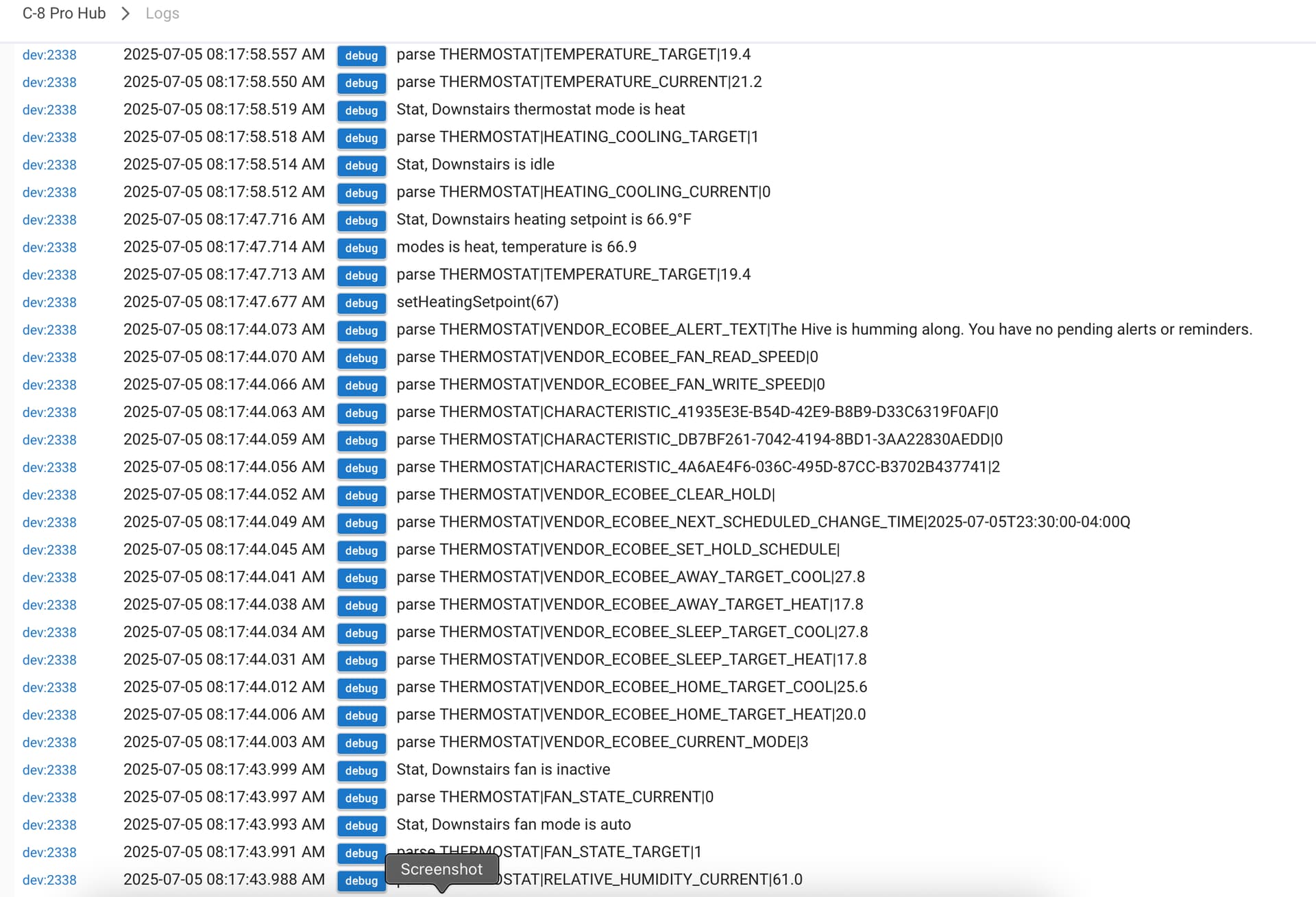Viewport: 1316px width, 897px height.
Task: Click debug badge for FAN_READ_SPEED|0 row
Action: [361, 358]
